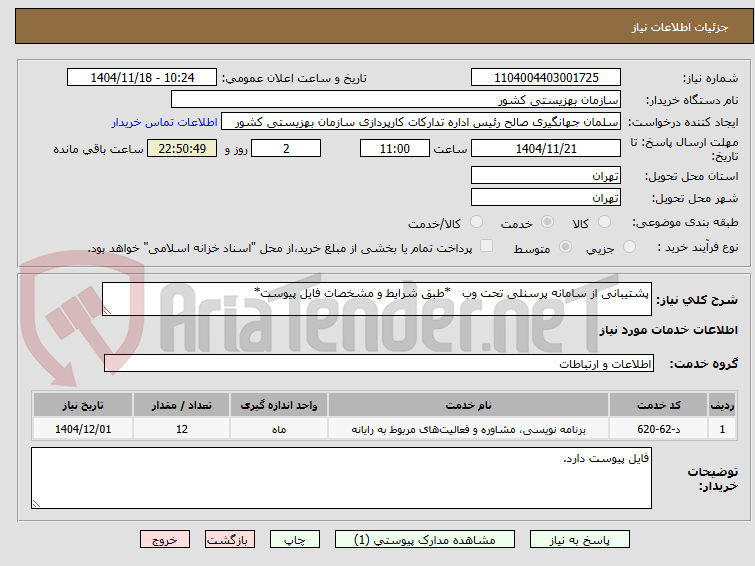This screenshot has width=755, height=566.
Task: Click the resize handle of توضیحات خریدار box
Action: coord(36,504)
